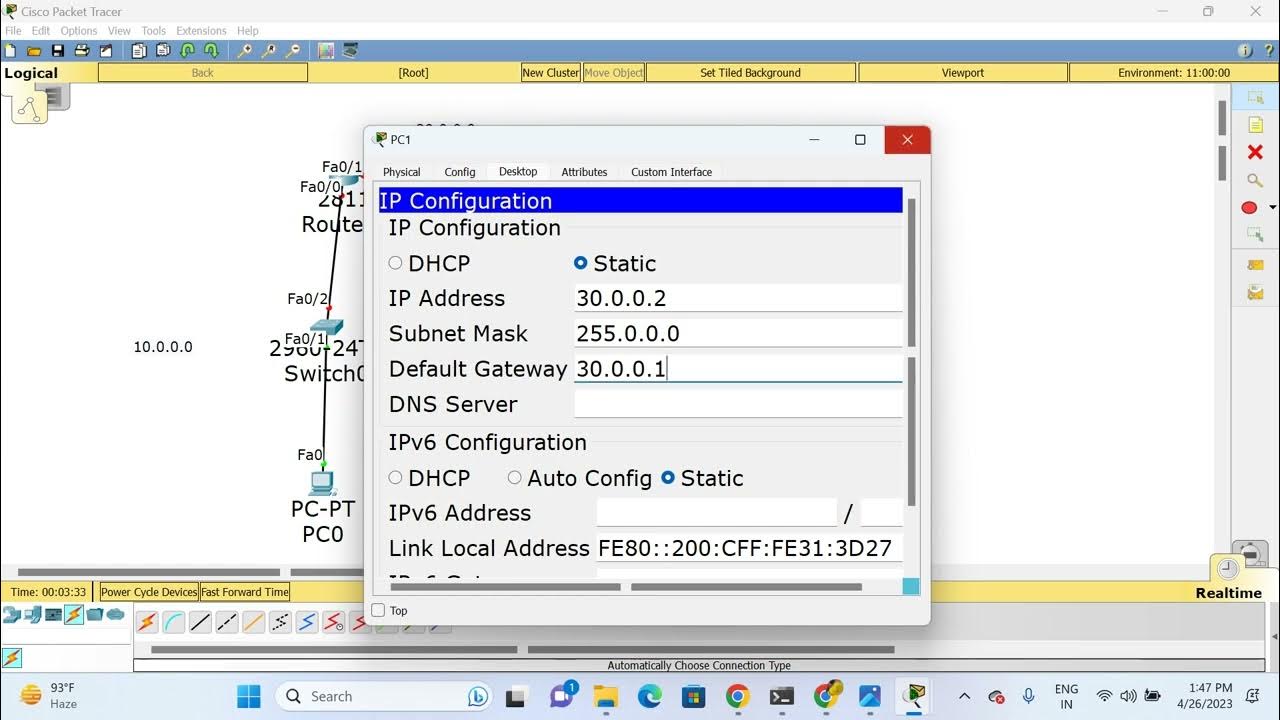Click the Viewport button

[x=963, y=73]
